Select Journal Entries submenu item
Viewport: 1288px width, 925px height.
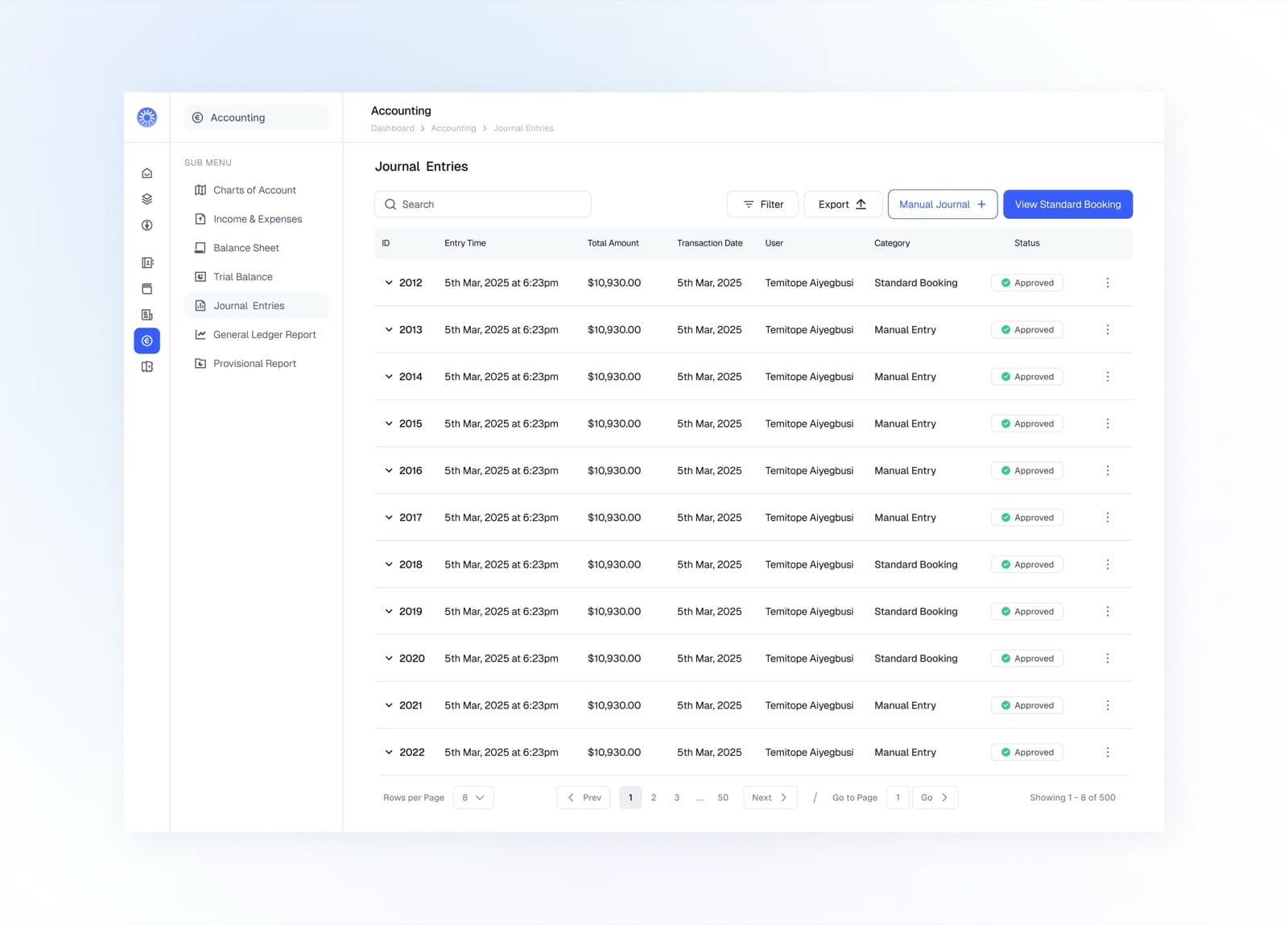(x=257, y=306)
